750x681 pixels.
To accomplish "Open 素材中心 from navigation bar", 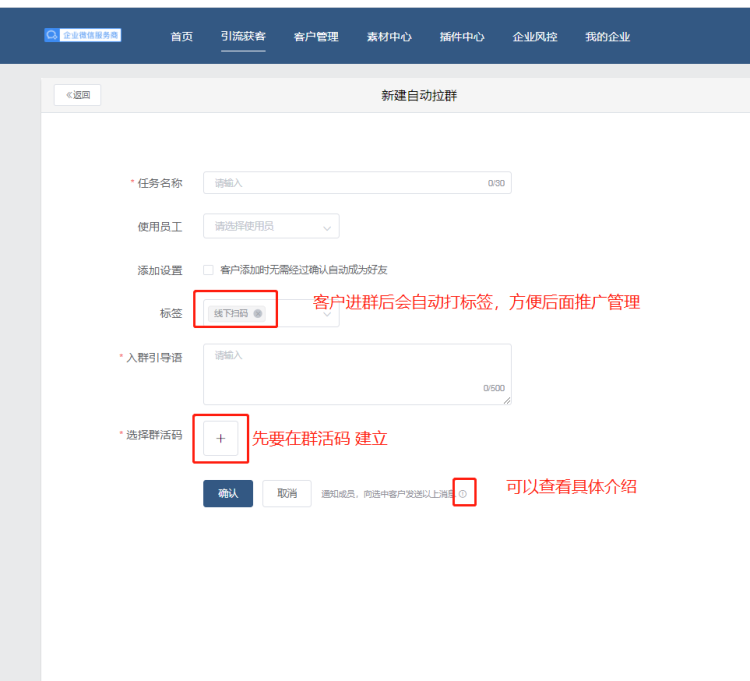I will tap(389, 37).
